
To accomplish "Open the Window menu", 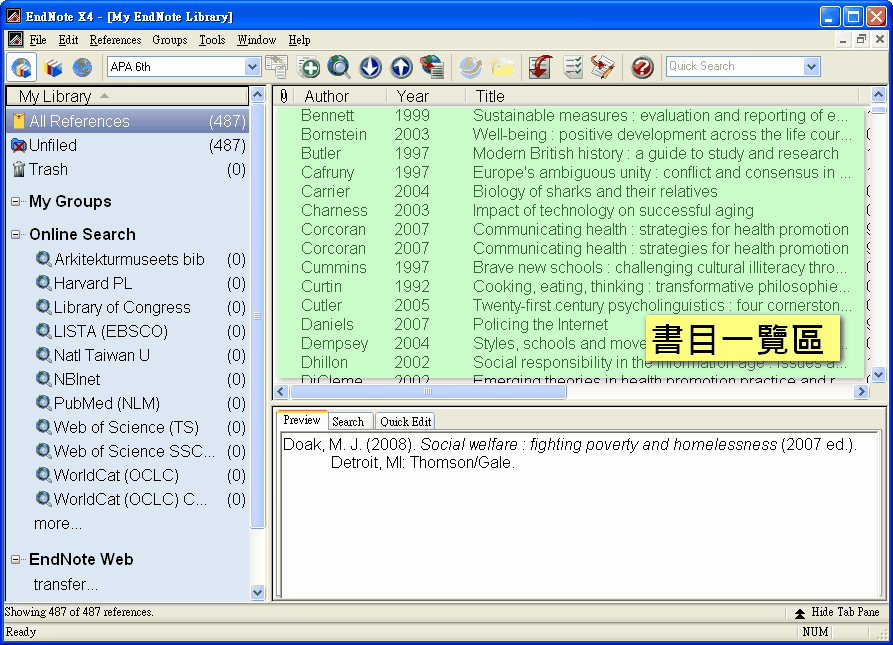I will click(x=256, y=40).
